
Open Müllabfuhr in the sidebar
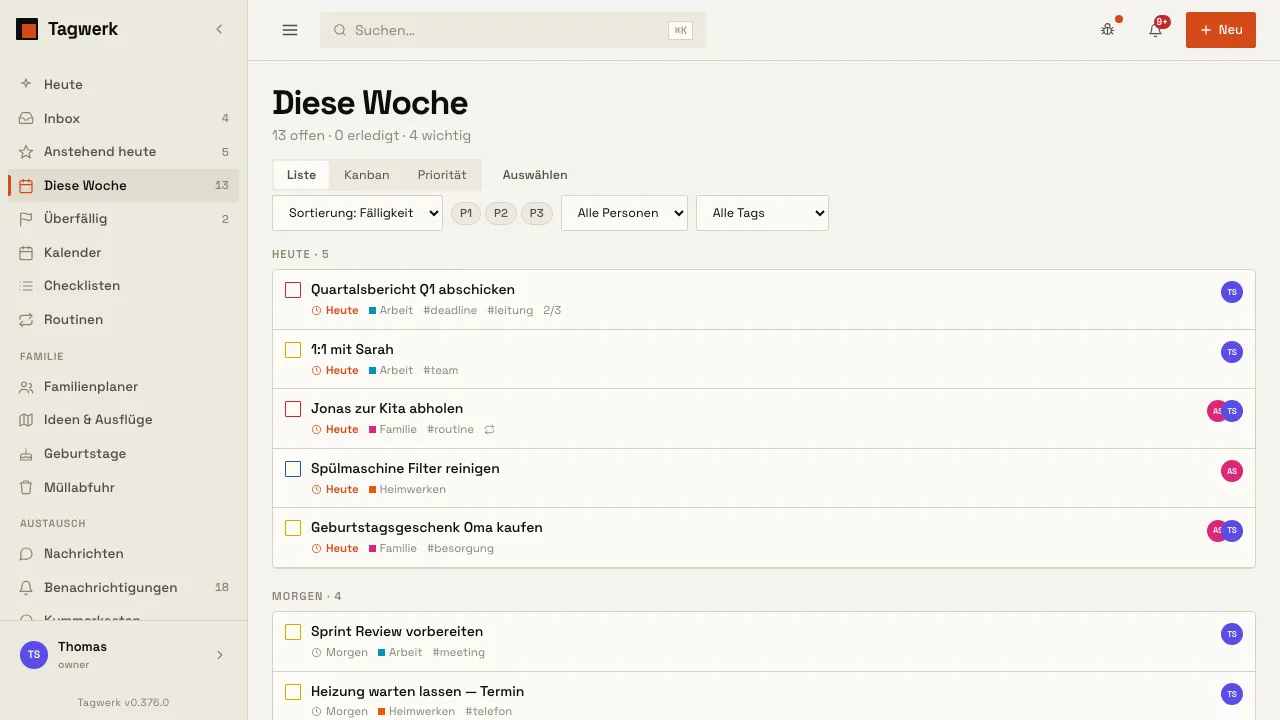[x=124, y=488]
